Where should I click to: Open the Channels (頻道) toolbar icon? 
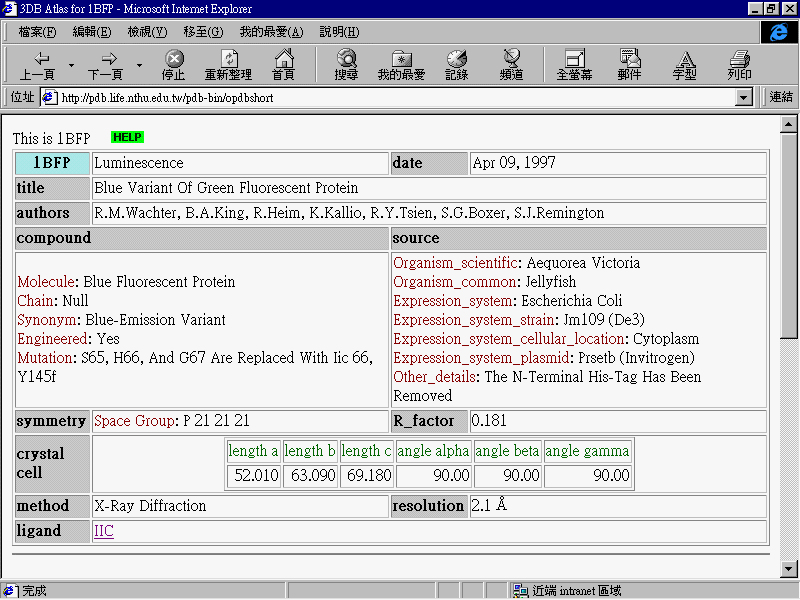(511, 59)
